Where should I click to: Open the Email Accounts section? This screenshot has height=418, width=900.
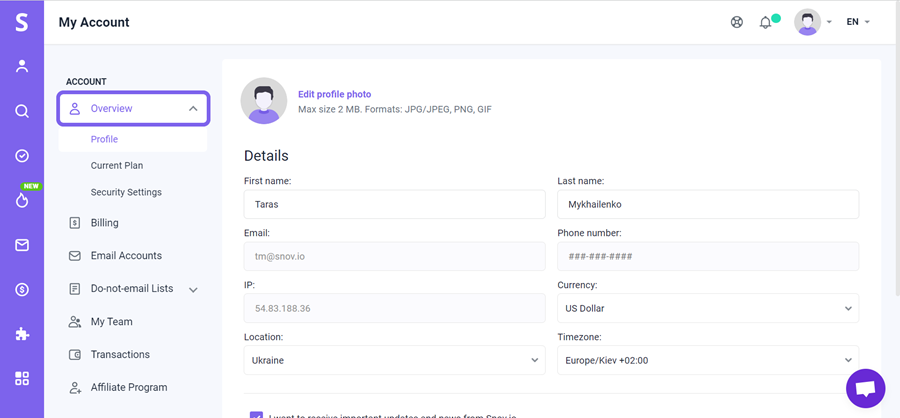pos(126,256)
